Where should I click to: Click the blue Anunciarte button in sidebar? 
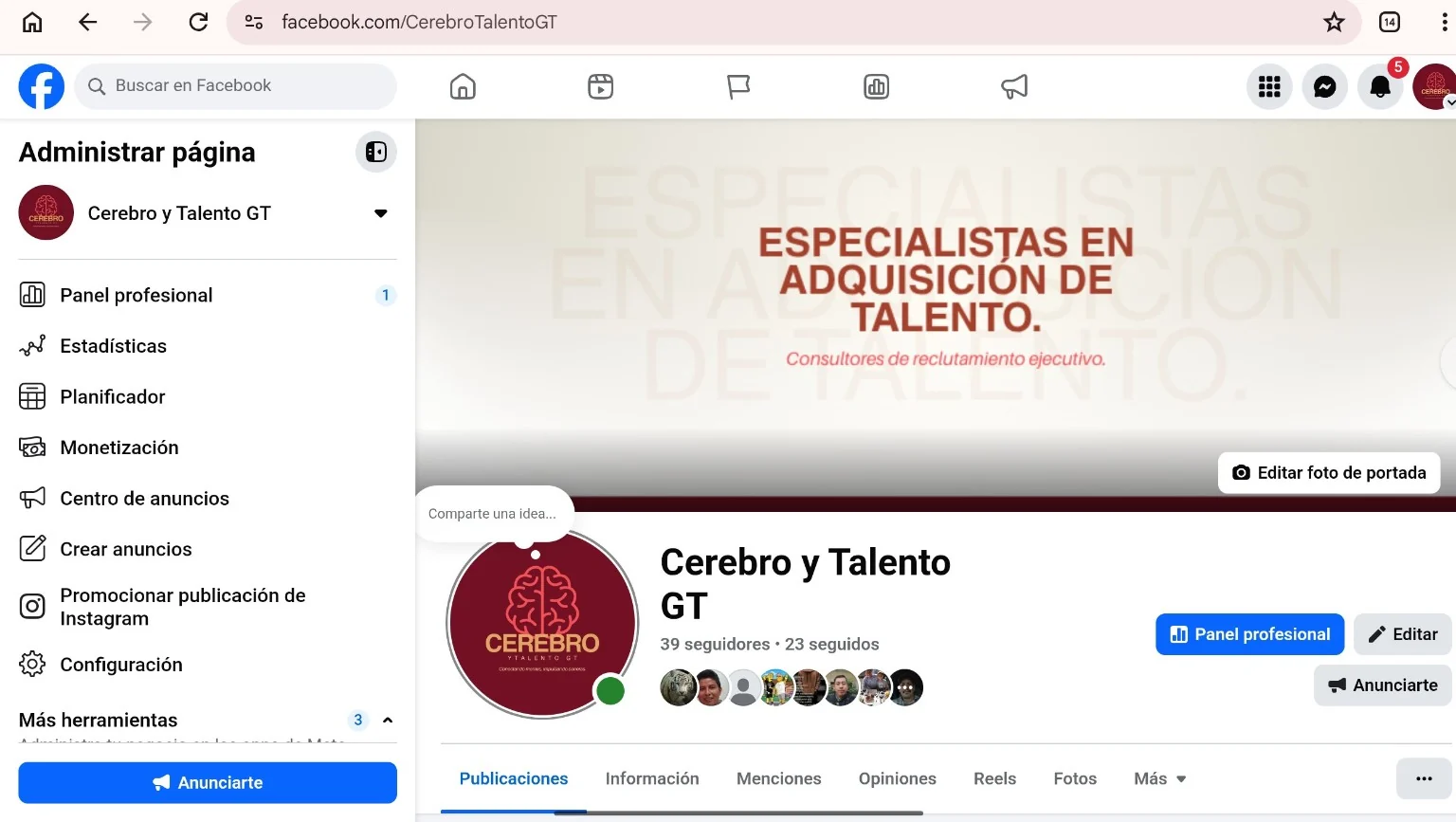click(208, 783)
